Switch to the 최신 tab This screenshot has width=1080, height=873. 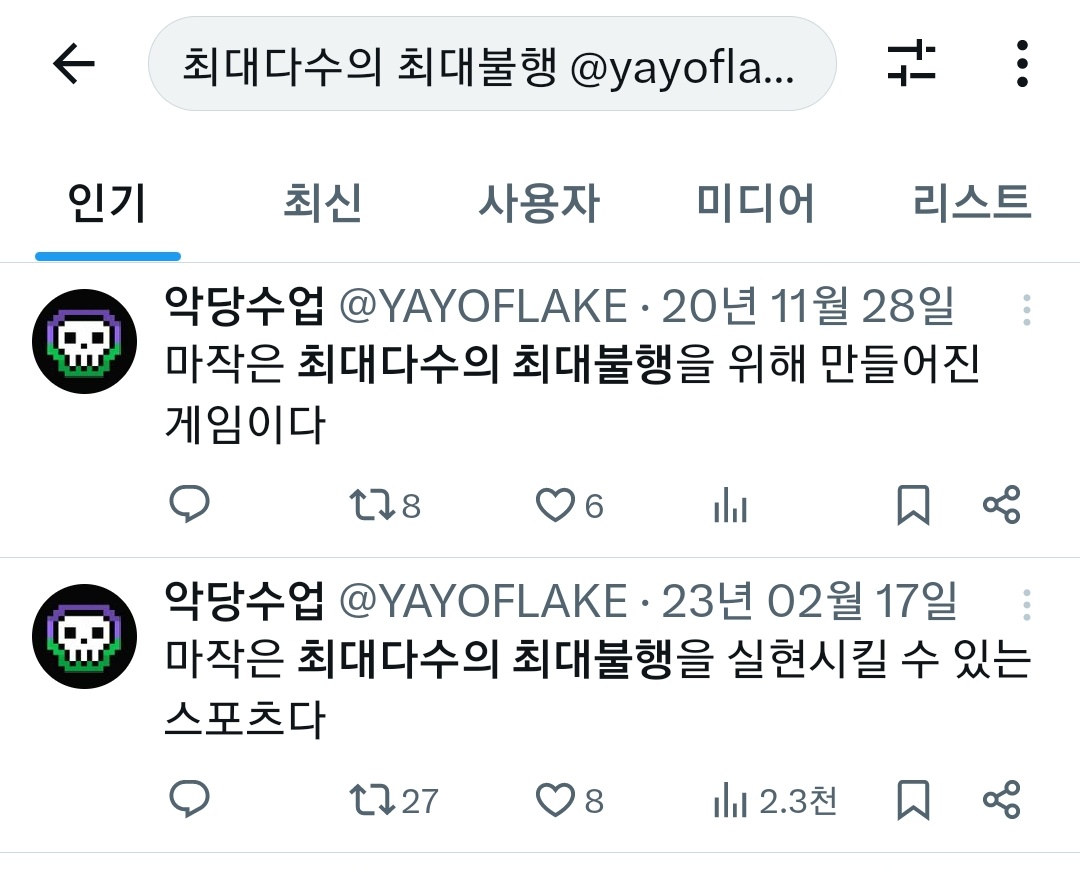(x=322, y=203)
